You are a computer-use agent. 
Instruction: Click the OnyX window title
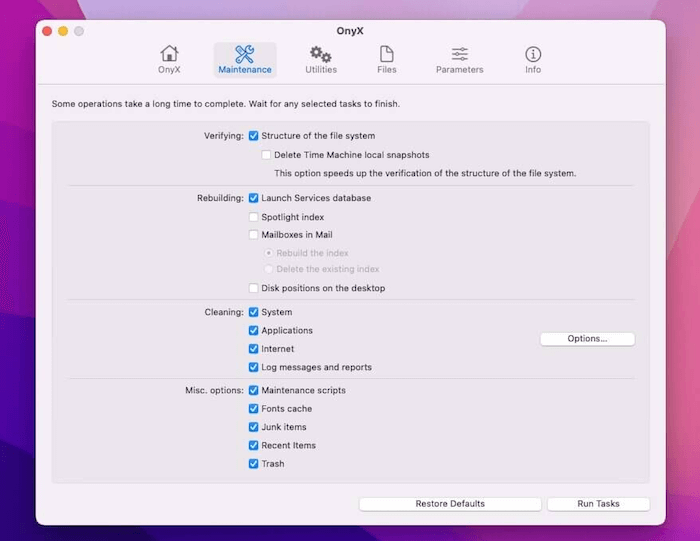coord(350,31)
